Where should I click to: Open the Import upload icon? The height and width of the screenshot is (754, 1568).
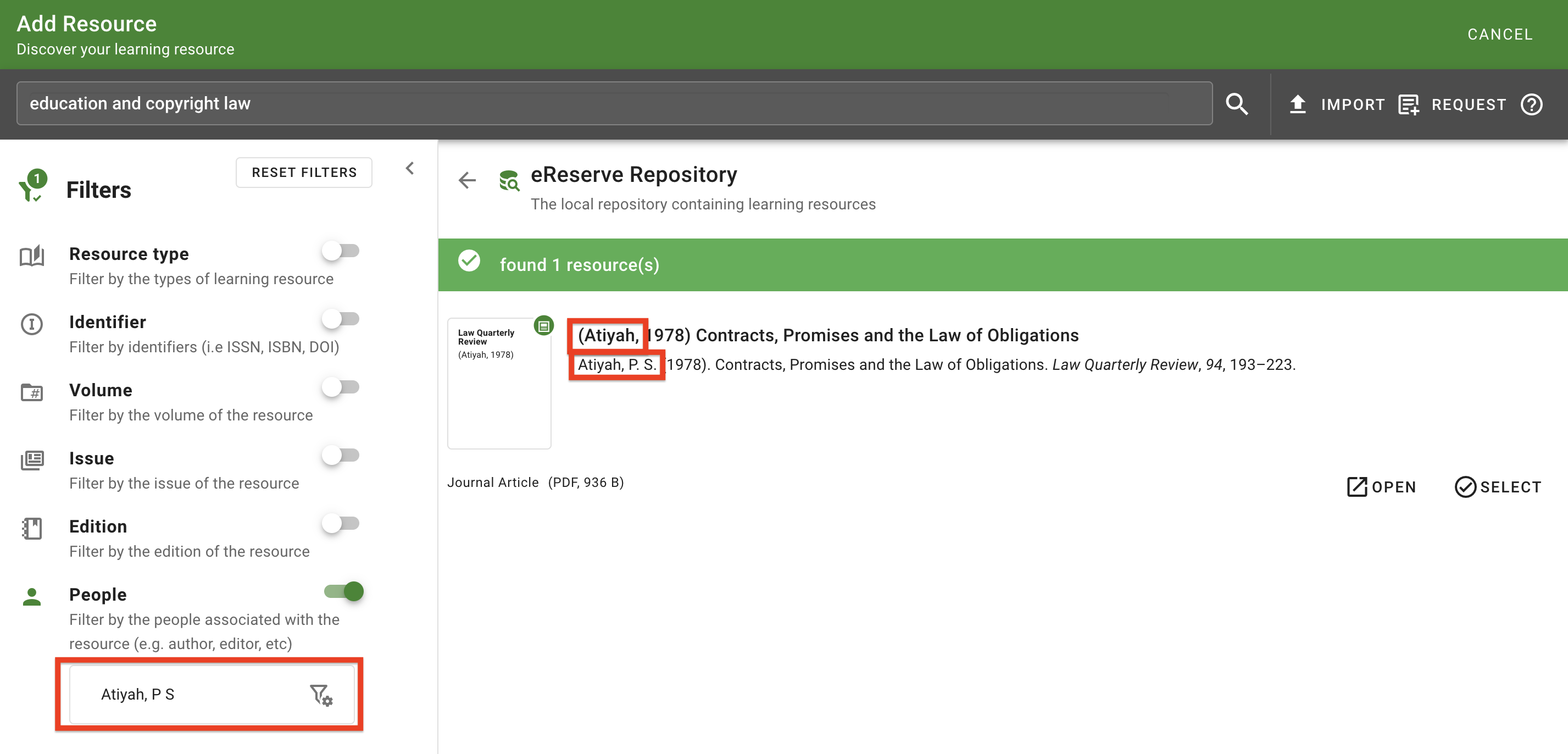click(1297, 103)
